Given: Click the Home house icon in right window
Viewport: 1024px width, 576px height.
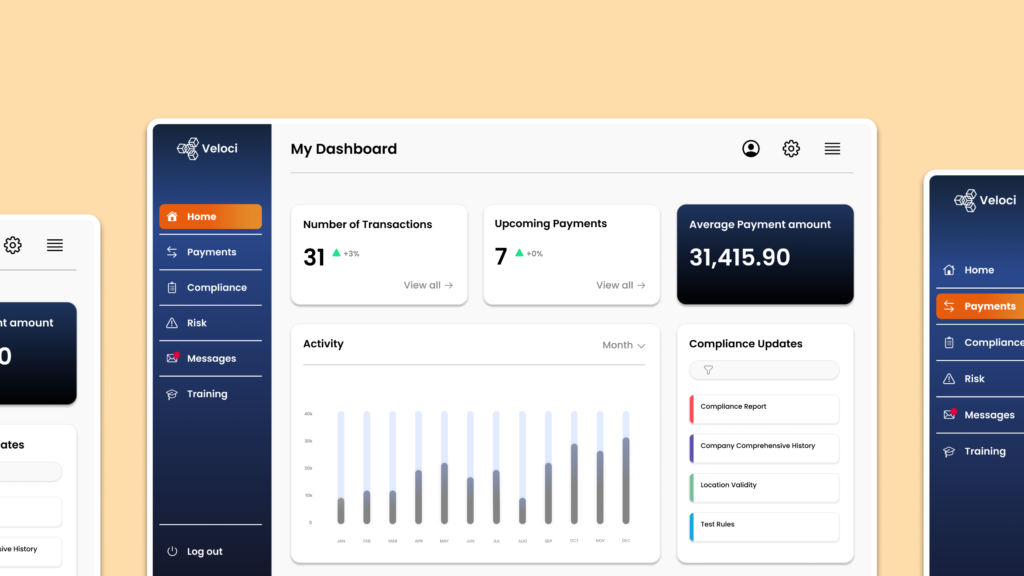Looking at the screenshot, I should (949, 270).
